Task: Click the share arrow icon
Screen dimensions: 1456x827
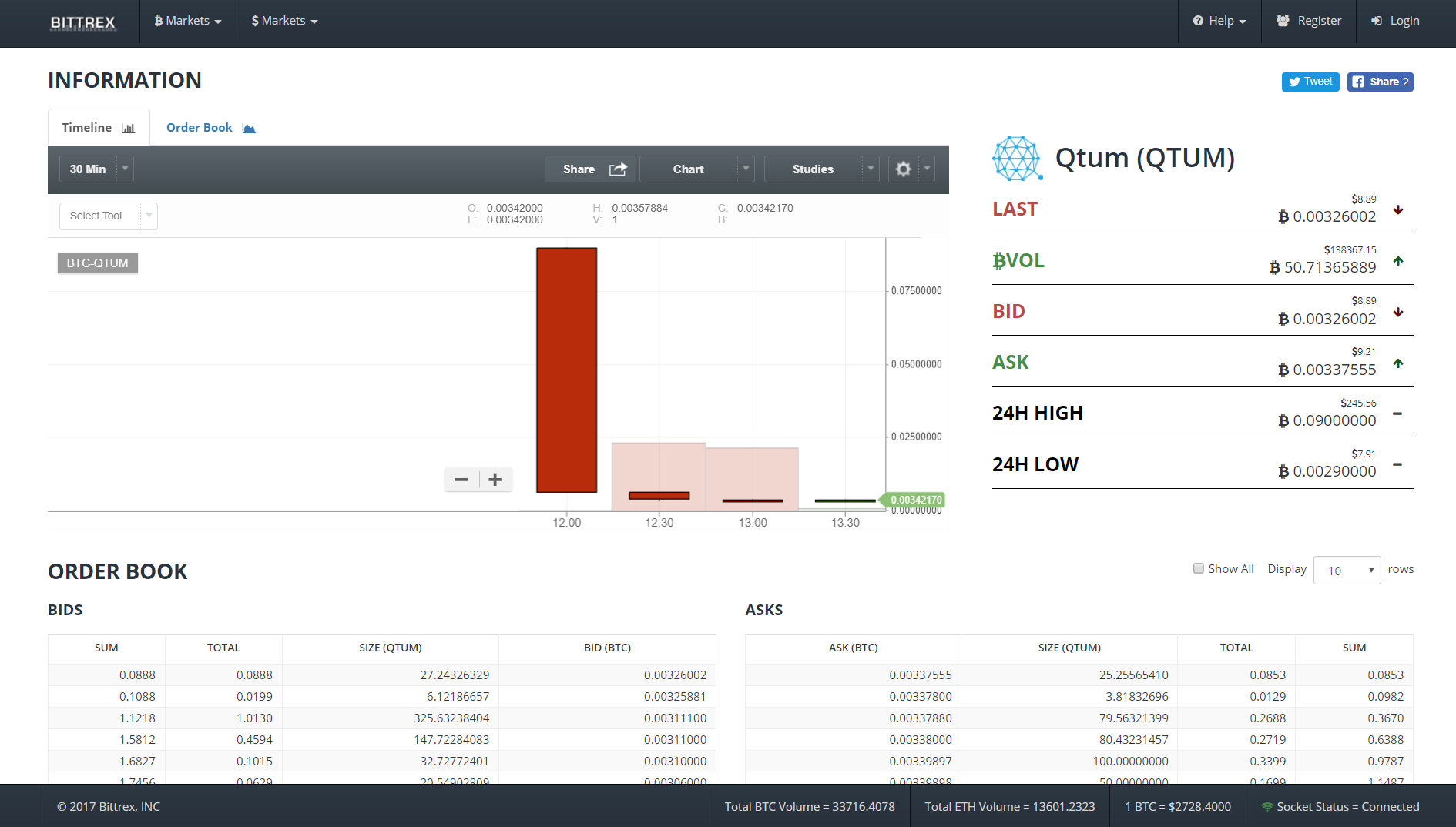Action: click(618, 169)
